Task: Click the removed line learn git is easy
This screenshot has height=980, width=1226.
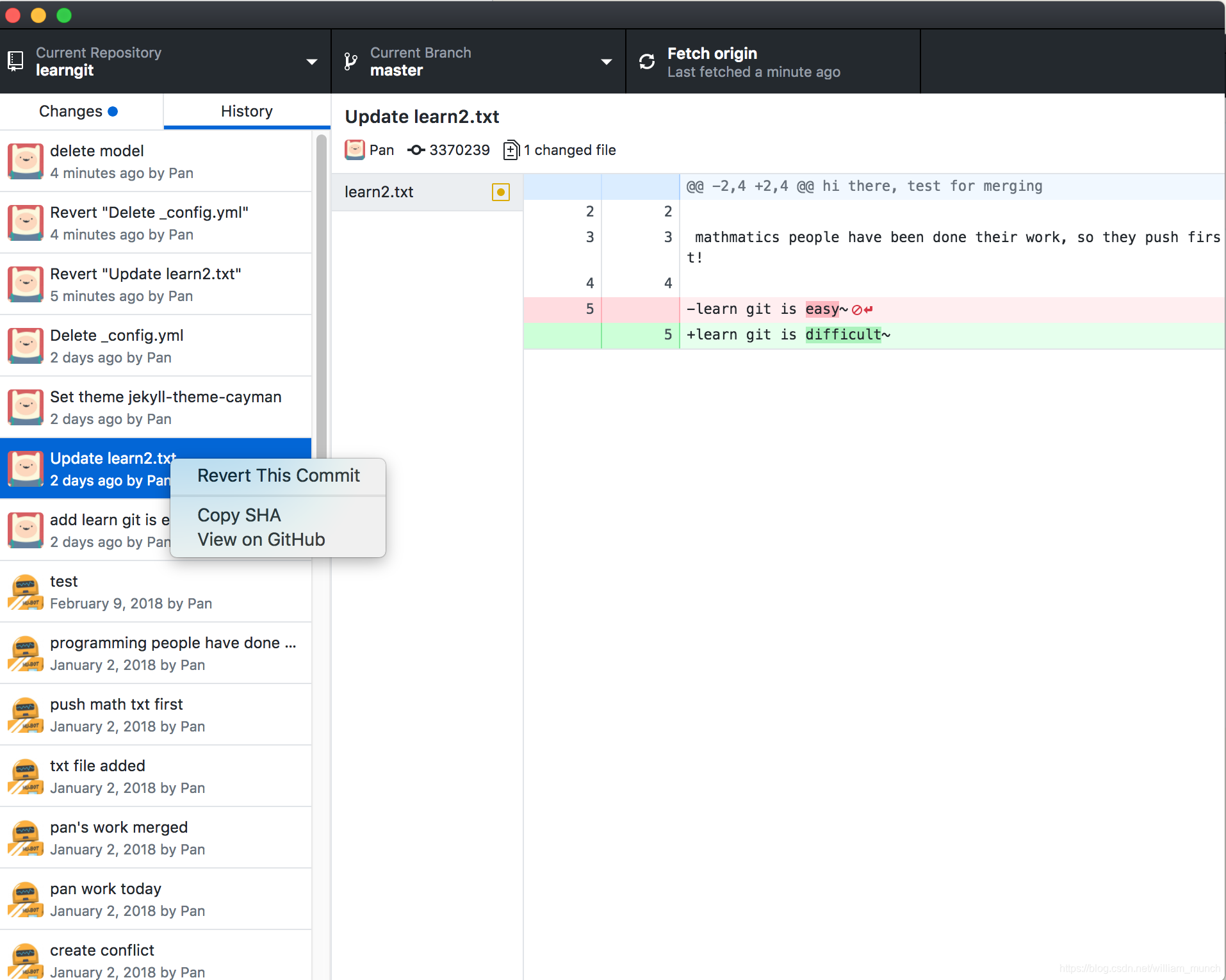Action: point(874,309)
